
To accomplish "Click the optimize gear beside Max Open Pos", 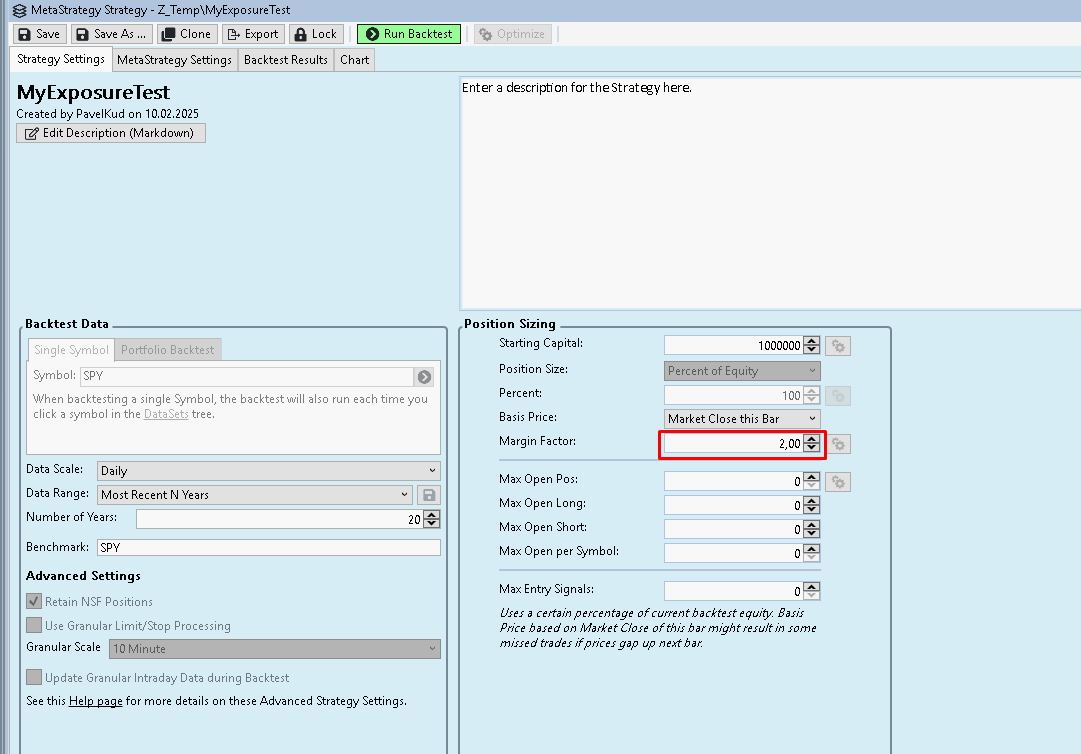I will 839,482.
